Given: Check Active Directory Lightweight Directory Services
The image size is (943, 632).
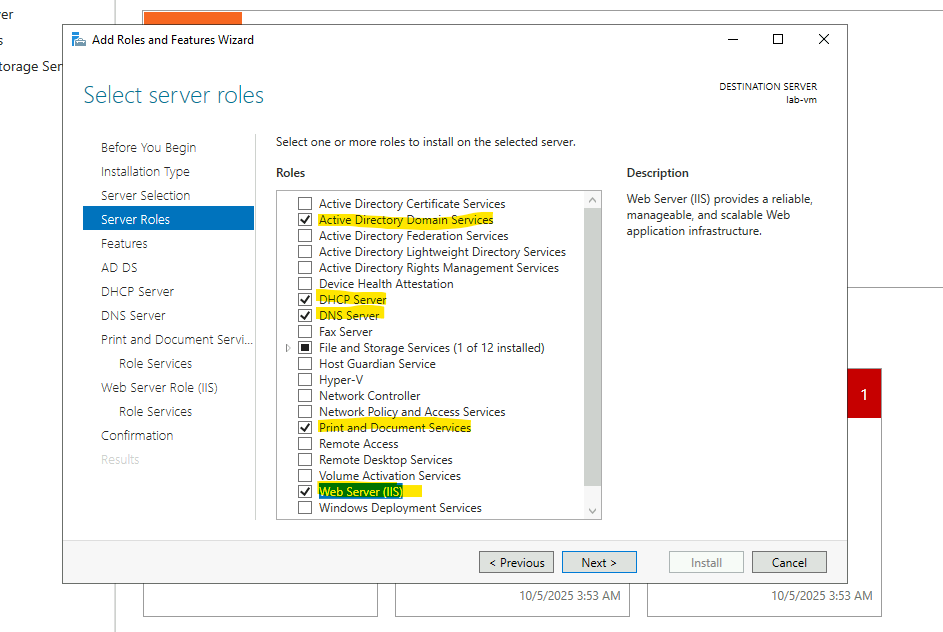Looking at the screenshot, I should pos(305,251).
